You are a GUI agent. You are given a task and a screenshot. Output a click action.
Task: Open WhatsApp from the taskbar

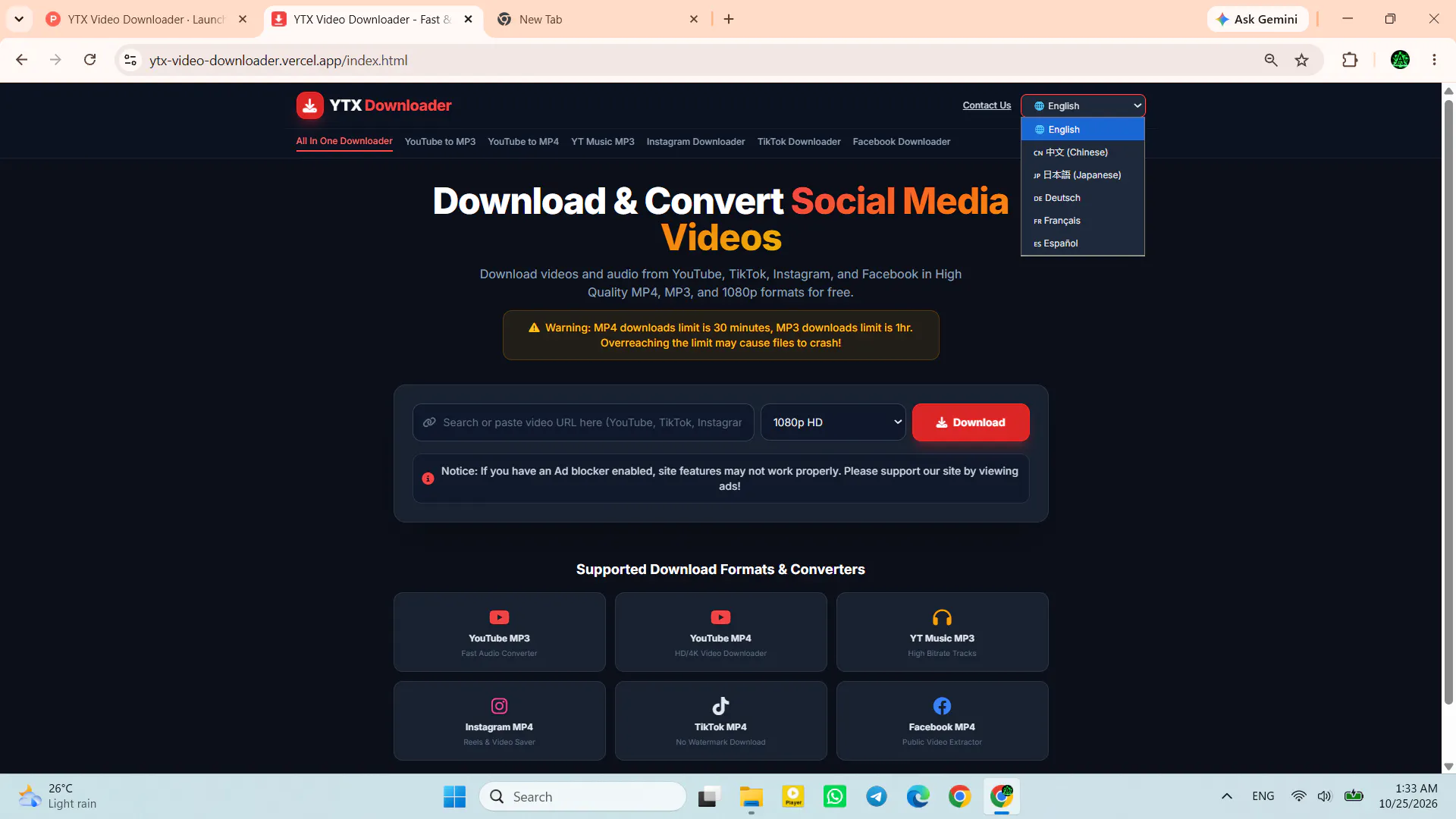pos(835,796)
